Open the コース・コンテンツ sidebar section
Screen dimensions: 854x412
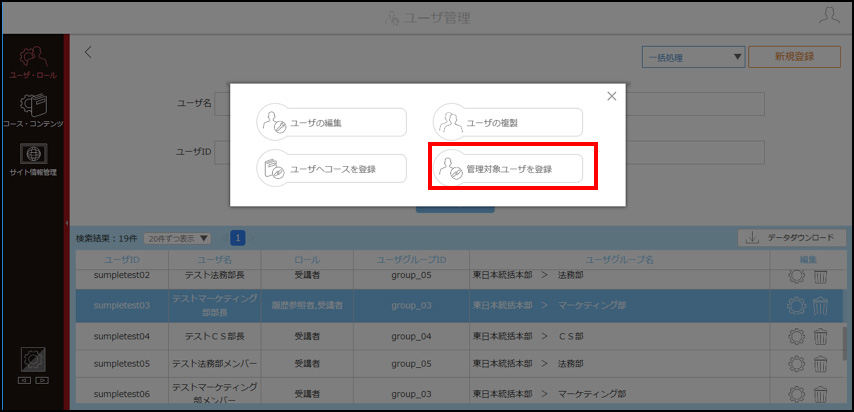pyautogui.click(x=33, y=110)
